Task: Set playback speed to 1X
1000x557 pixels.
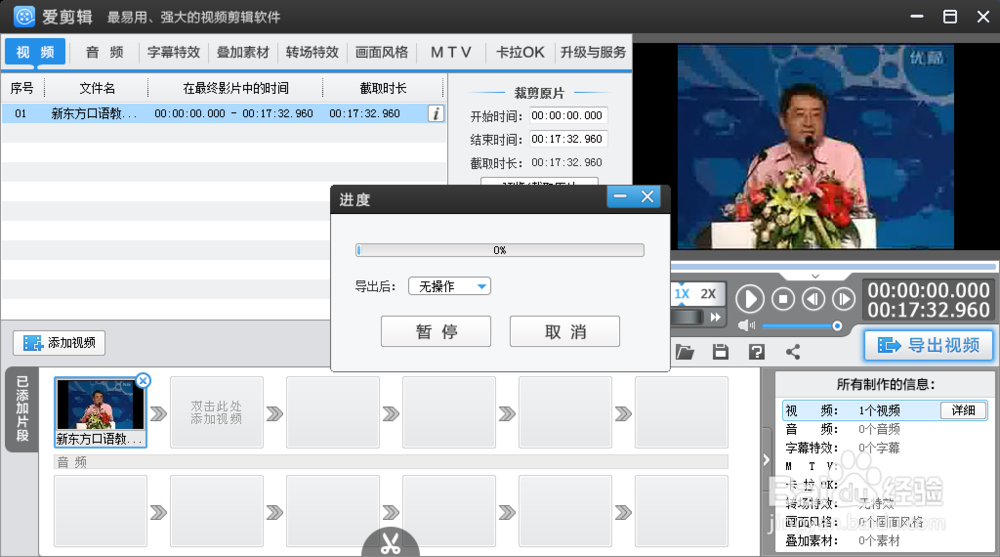Action: 682,294
